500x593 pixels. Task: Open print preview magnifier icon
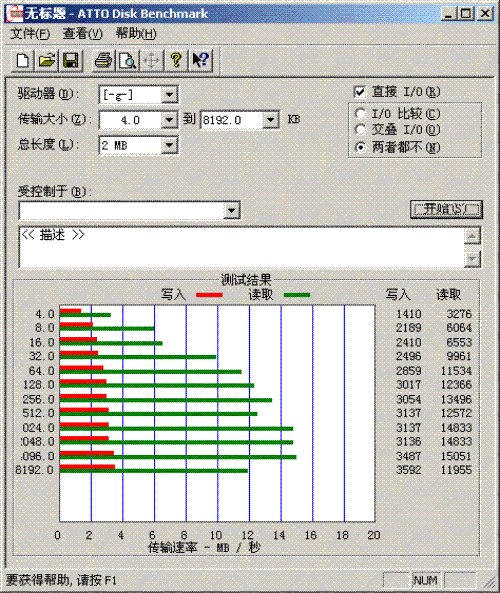point(127,61)
